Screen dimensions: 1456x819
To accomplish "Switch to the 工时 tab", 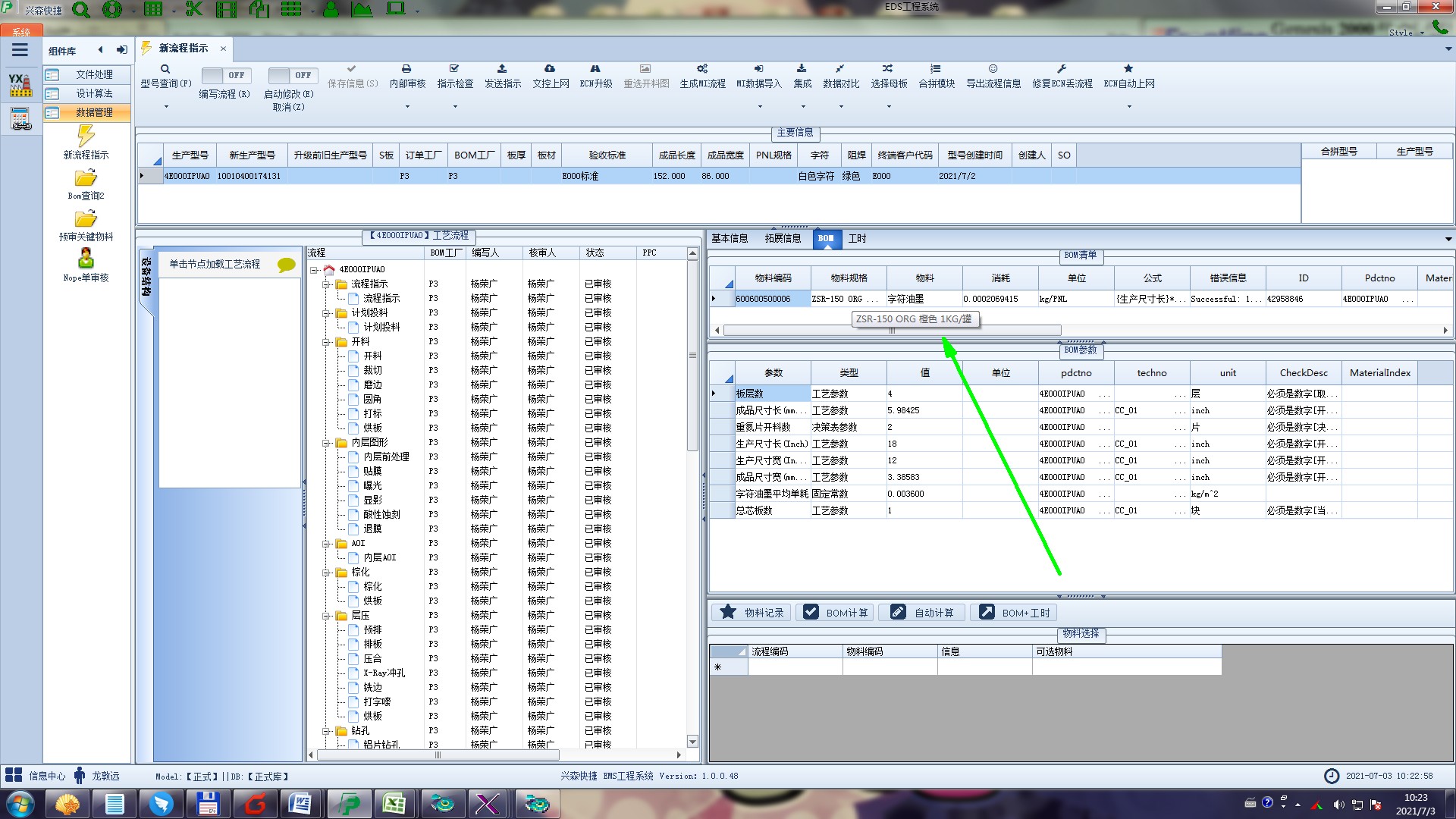I will coord(857,239).
